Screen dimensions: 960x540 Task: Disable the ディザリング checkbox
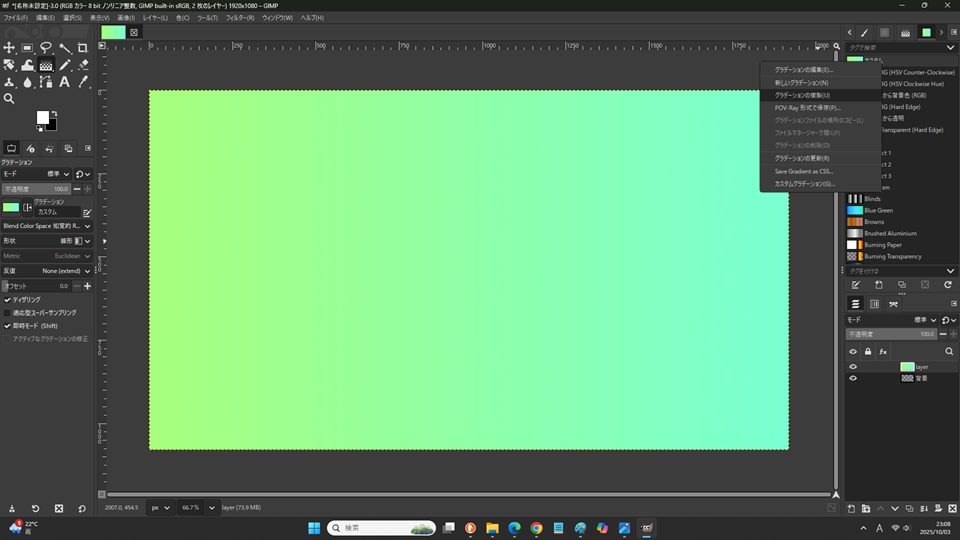coord(8,299)
